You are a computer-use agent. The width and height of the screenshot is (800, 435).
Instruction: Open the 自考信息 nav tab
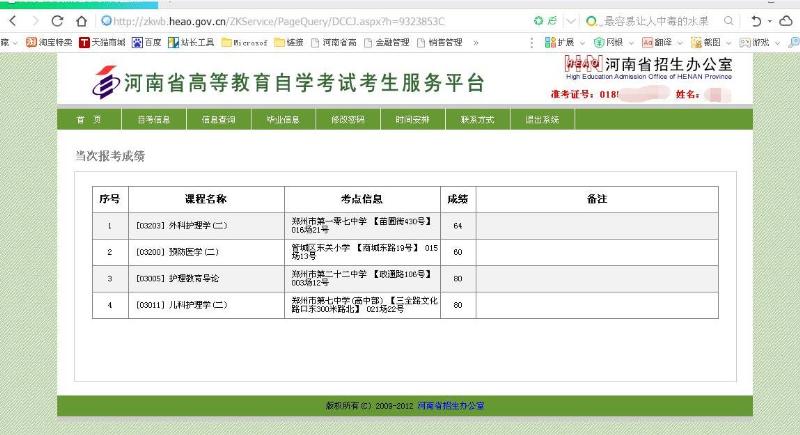click(154, 119)
